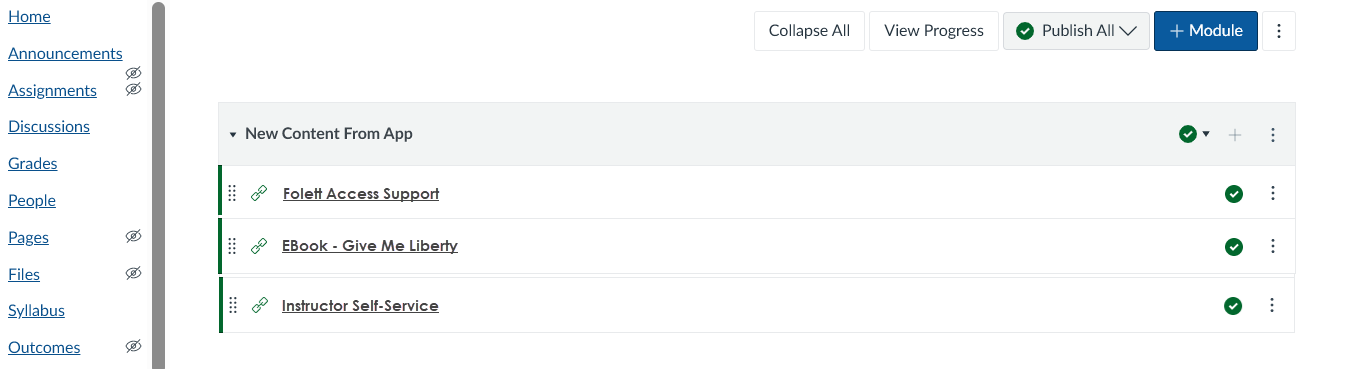This screenshot has height=369, width=1354.
Task: Click the + Module button
Action: point(1206,31)
